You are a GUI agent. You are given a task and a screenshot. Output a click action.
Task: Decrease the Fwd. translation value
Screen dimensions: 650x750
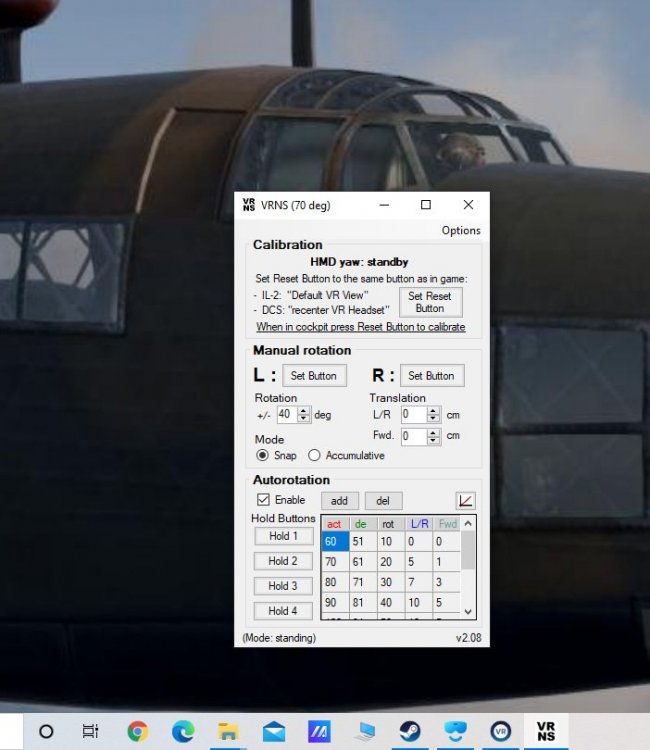point(433,440)
